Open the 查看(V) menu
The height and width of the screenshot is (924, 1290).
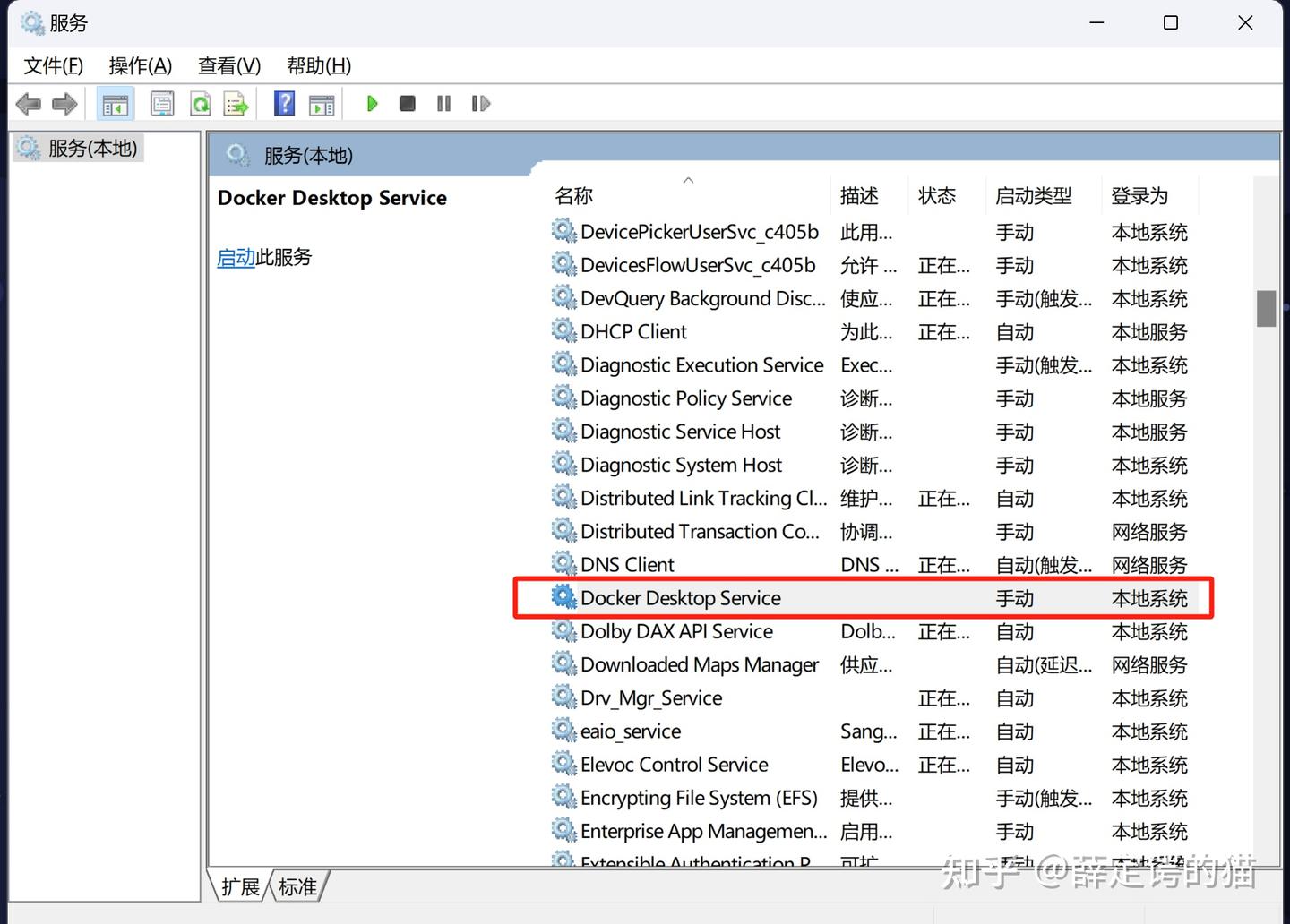click(228, 65)
